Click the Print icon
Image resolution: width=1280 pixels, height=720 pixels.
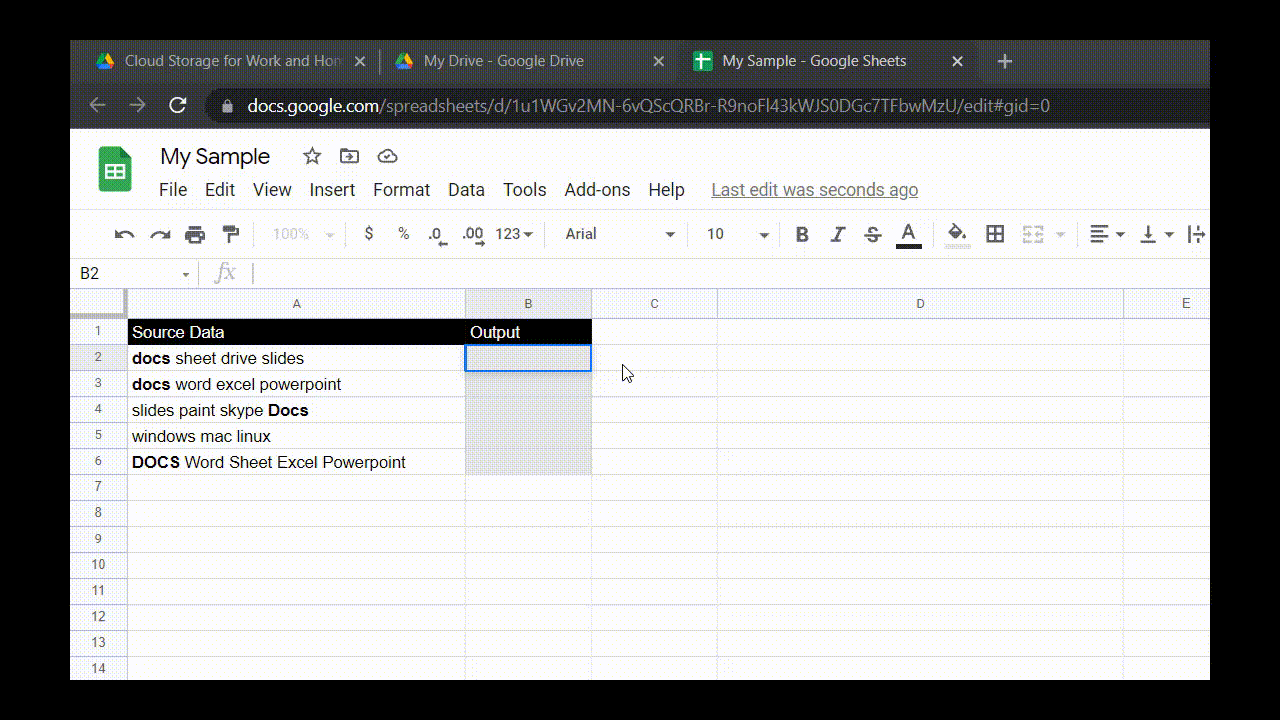click(195, 234)
